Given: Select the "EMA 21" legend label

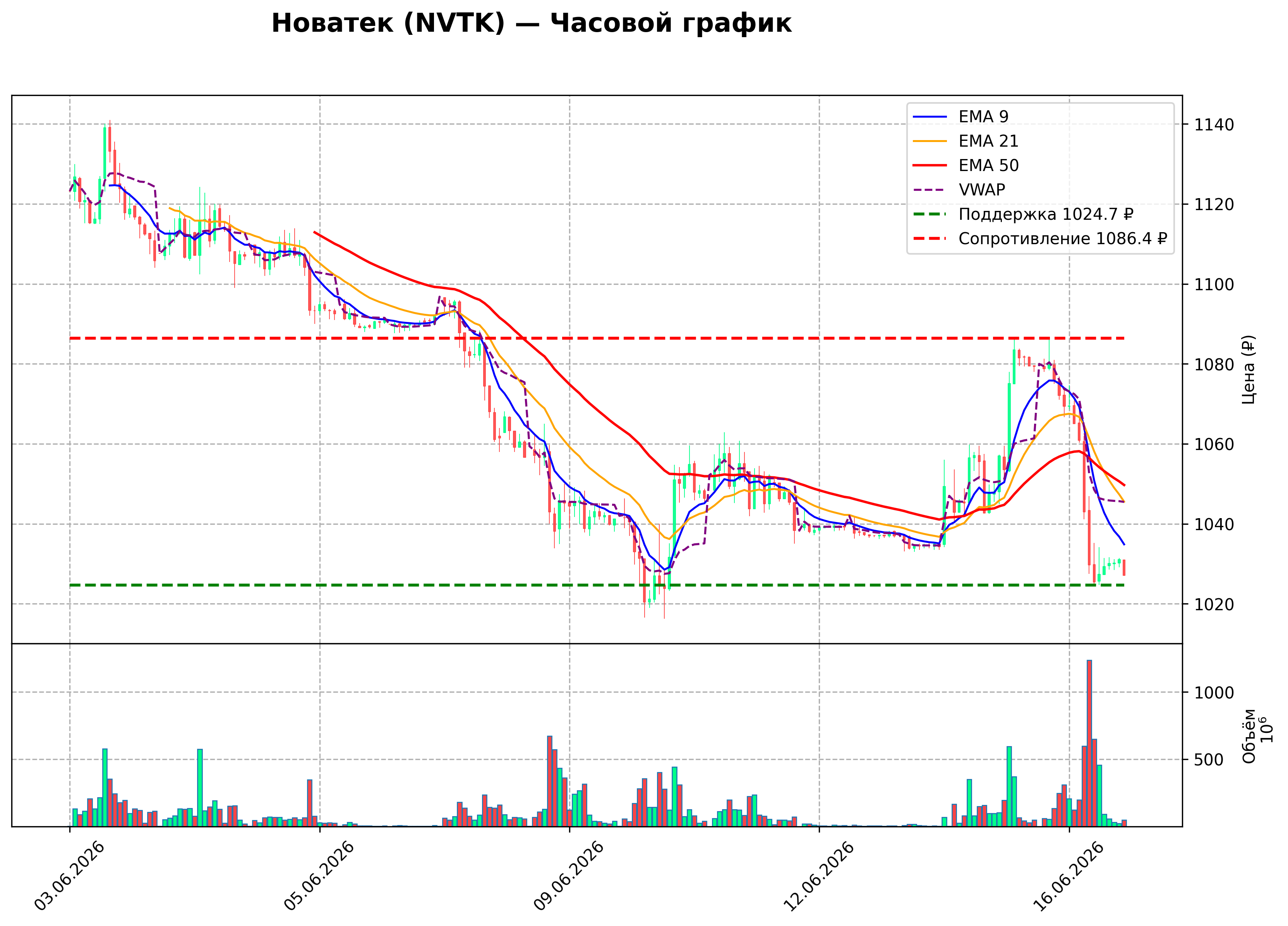Looking at the screenshot, I should pos(988,141).
